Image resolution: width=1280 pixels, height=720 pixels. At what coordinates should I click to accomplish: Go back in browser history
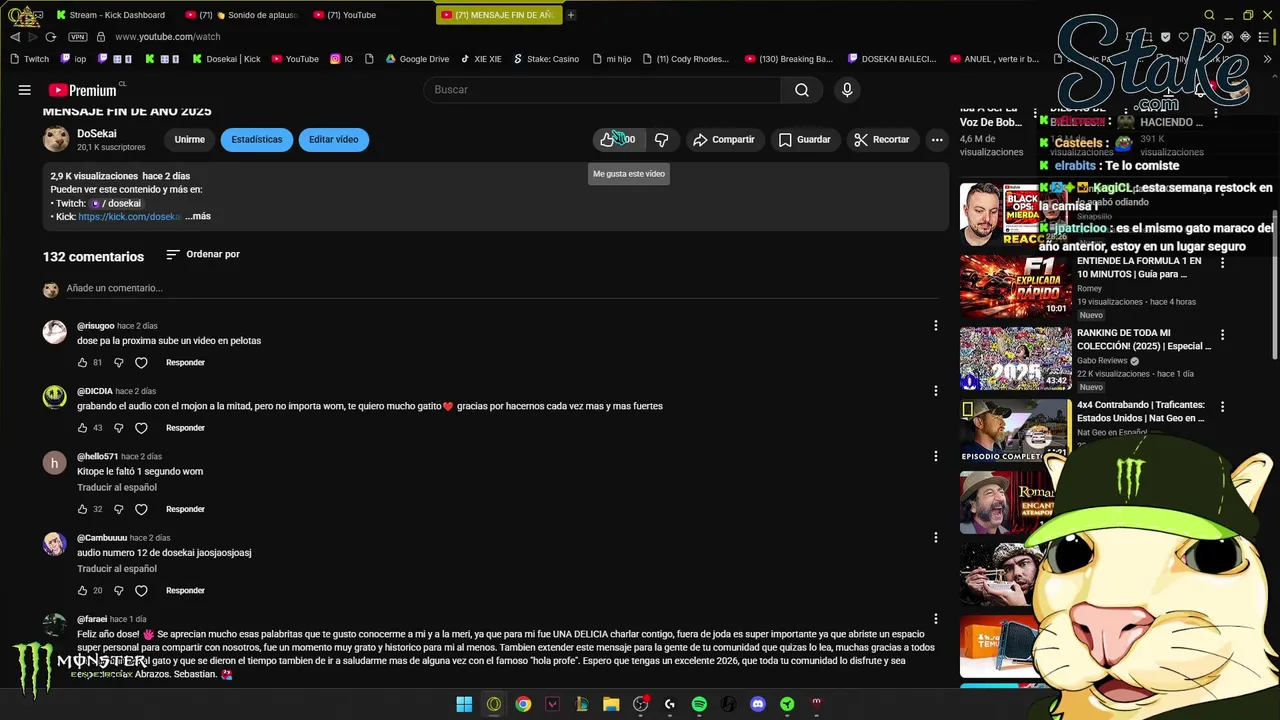point(15,37)
